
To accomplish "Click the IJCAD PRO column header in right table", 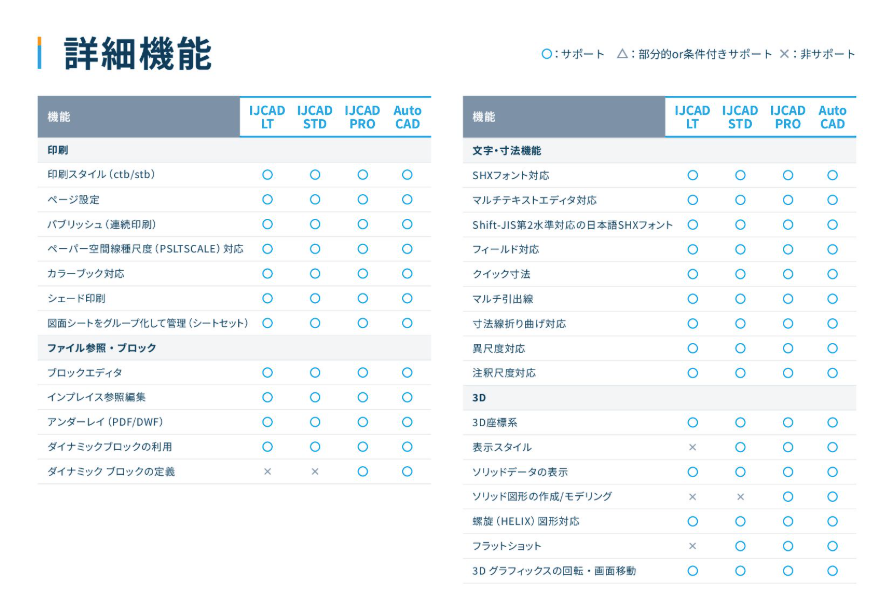I will (788, 117).
